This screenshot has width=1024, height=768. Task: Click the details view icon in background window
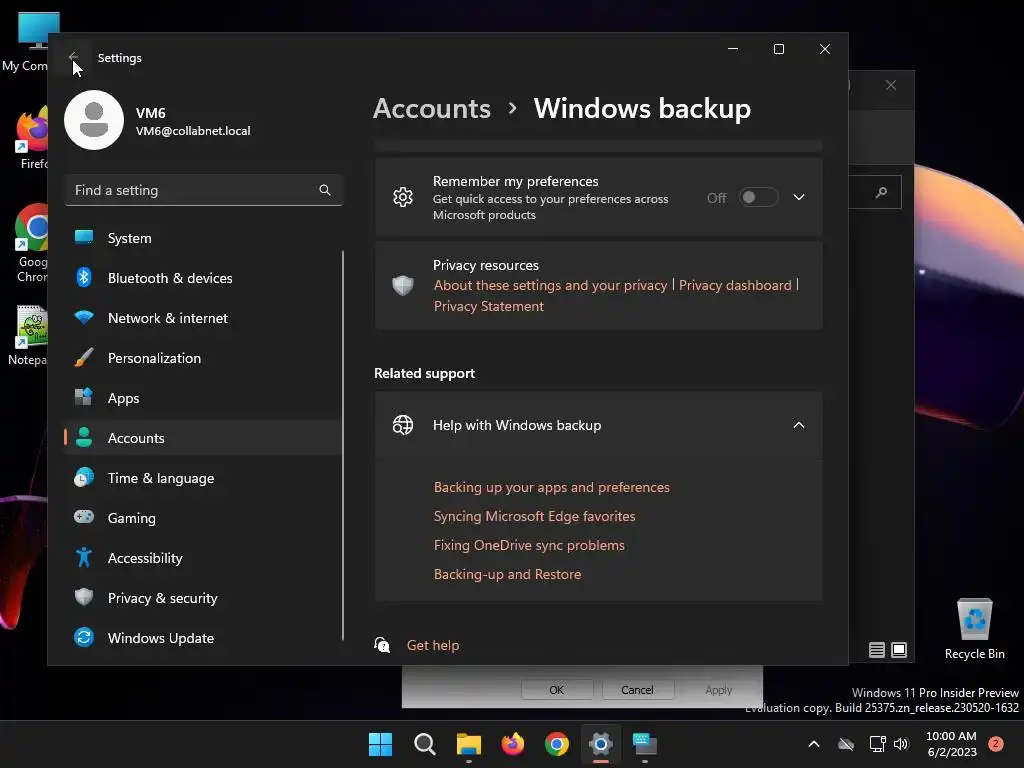[876, 650]
